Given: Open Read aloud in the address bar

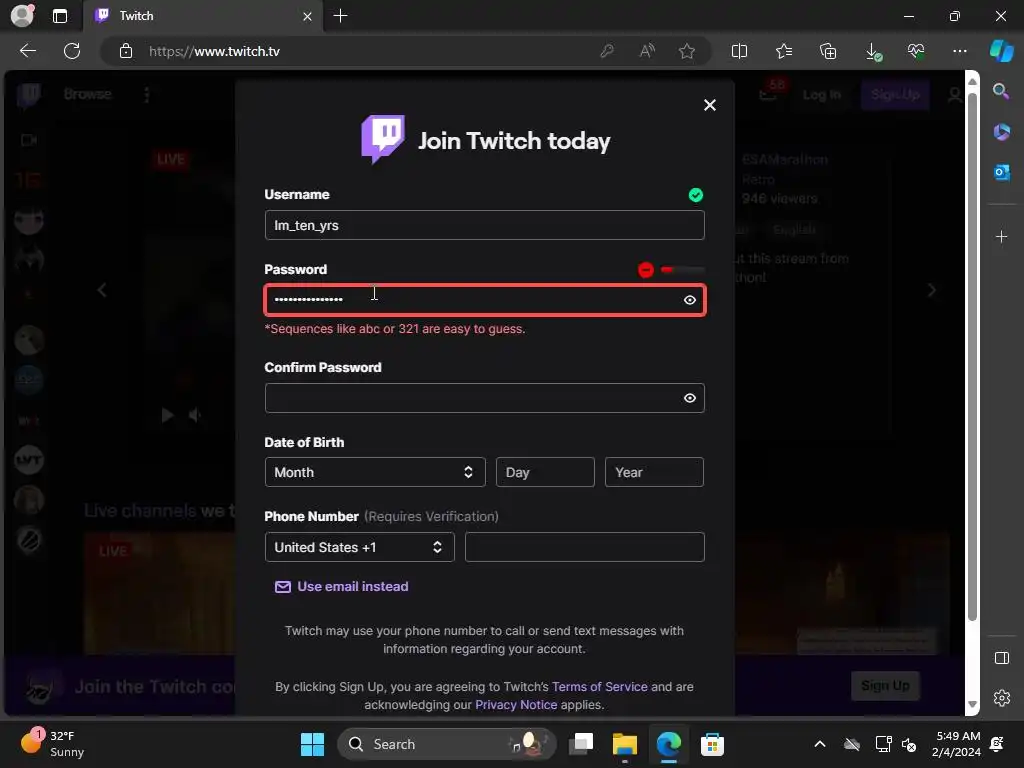Looking at the screenshot, I should [x=647, y=51].
